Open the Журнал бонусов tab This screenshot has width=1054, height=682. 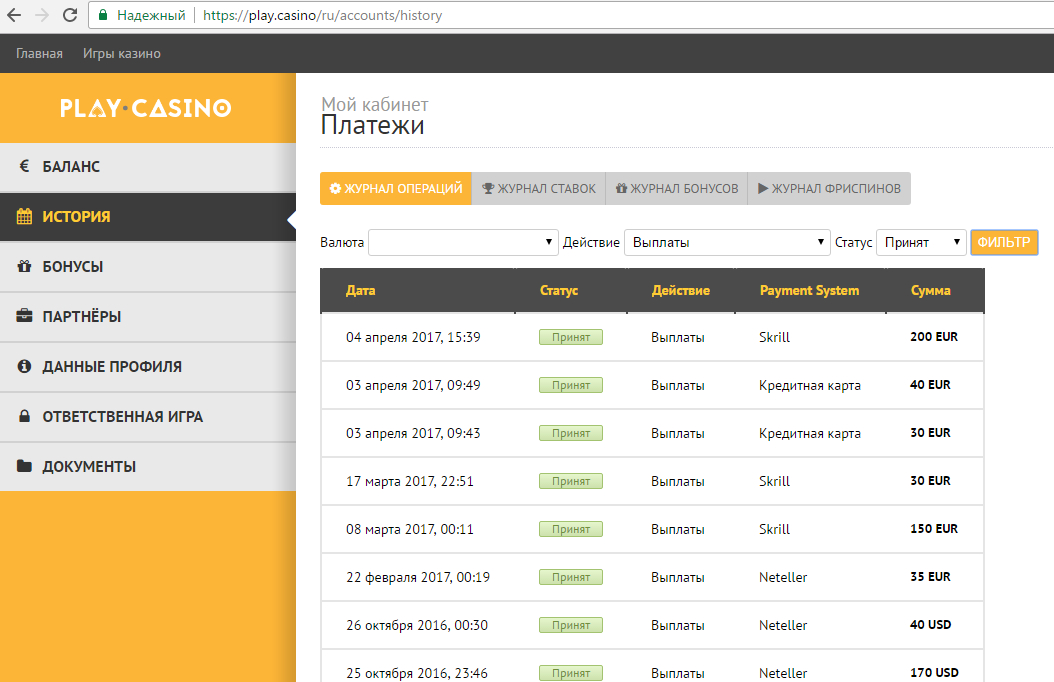pyautogui.click(x=677, y=188)
